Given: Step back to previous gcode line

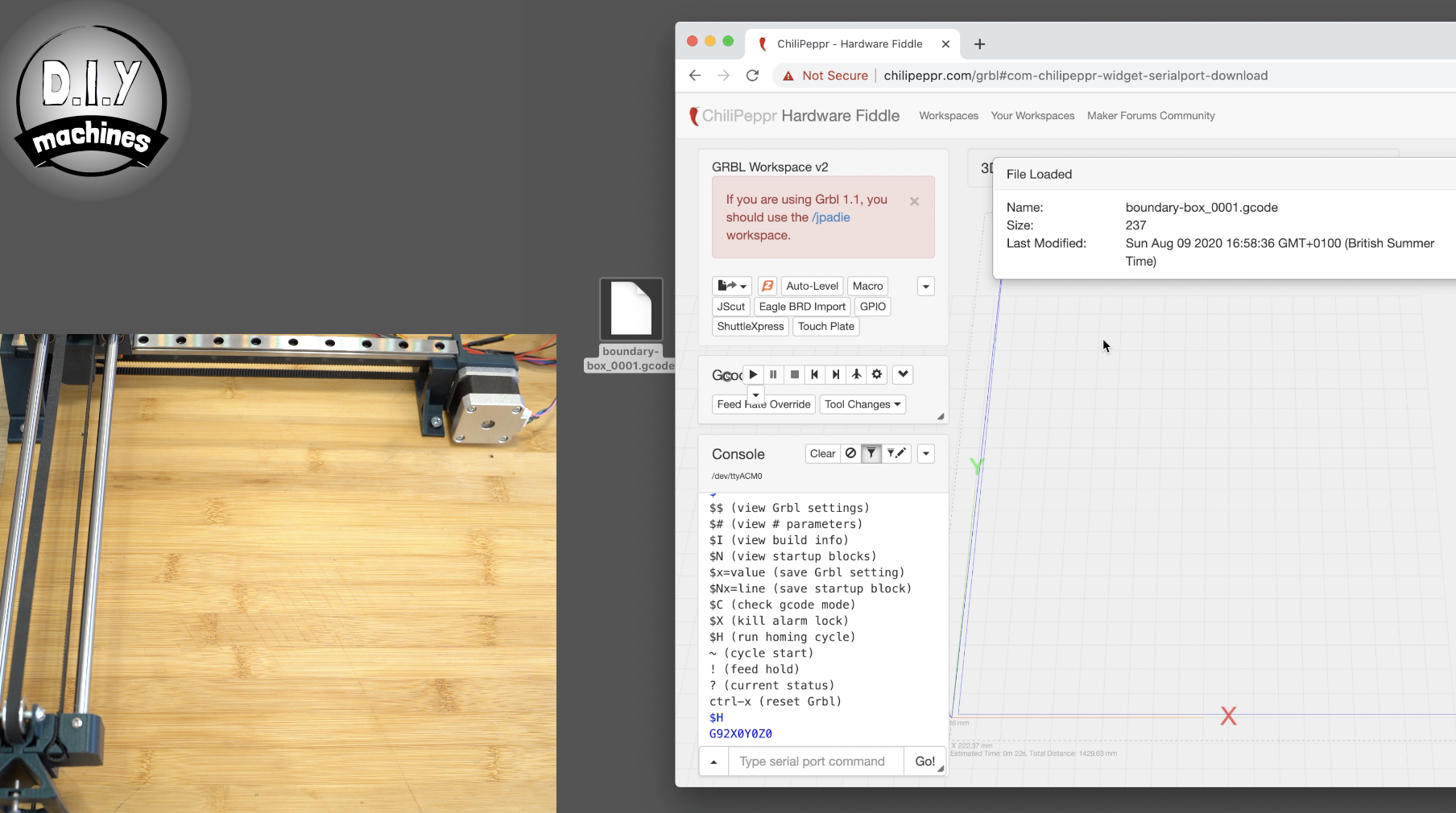Looking at the screenshot, I should [x=815, y=374].
